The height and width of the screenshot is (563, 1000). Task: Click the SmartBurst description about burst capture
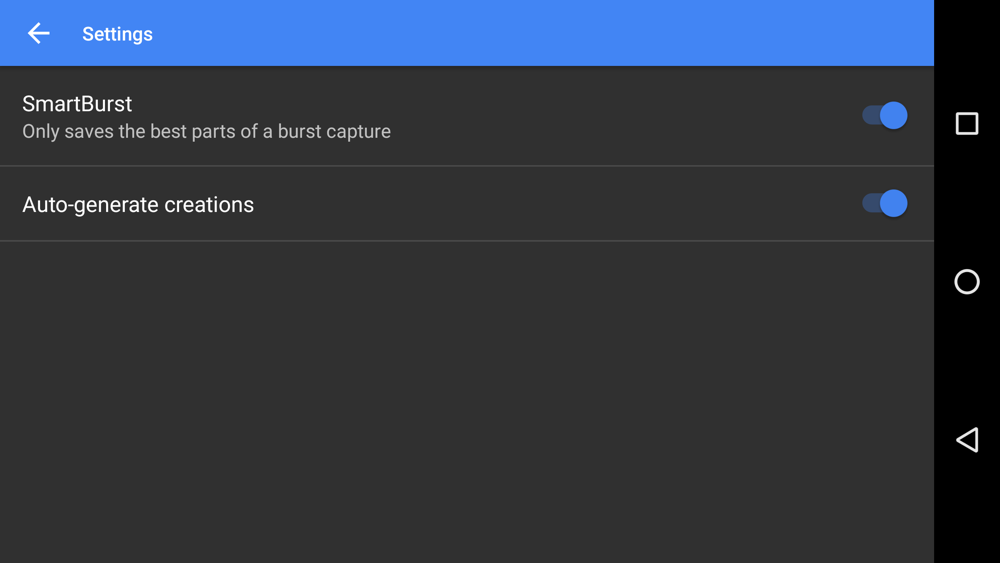206,132
